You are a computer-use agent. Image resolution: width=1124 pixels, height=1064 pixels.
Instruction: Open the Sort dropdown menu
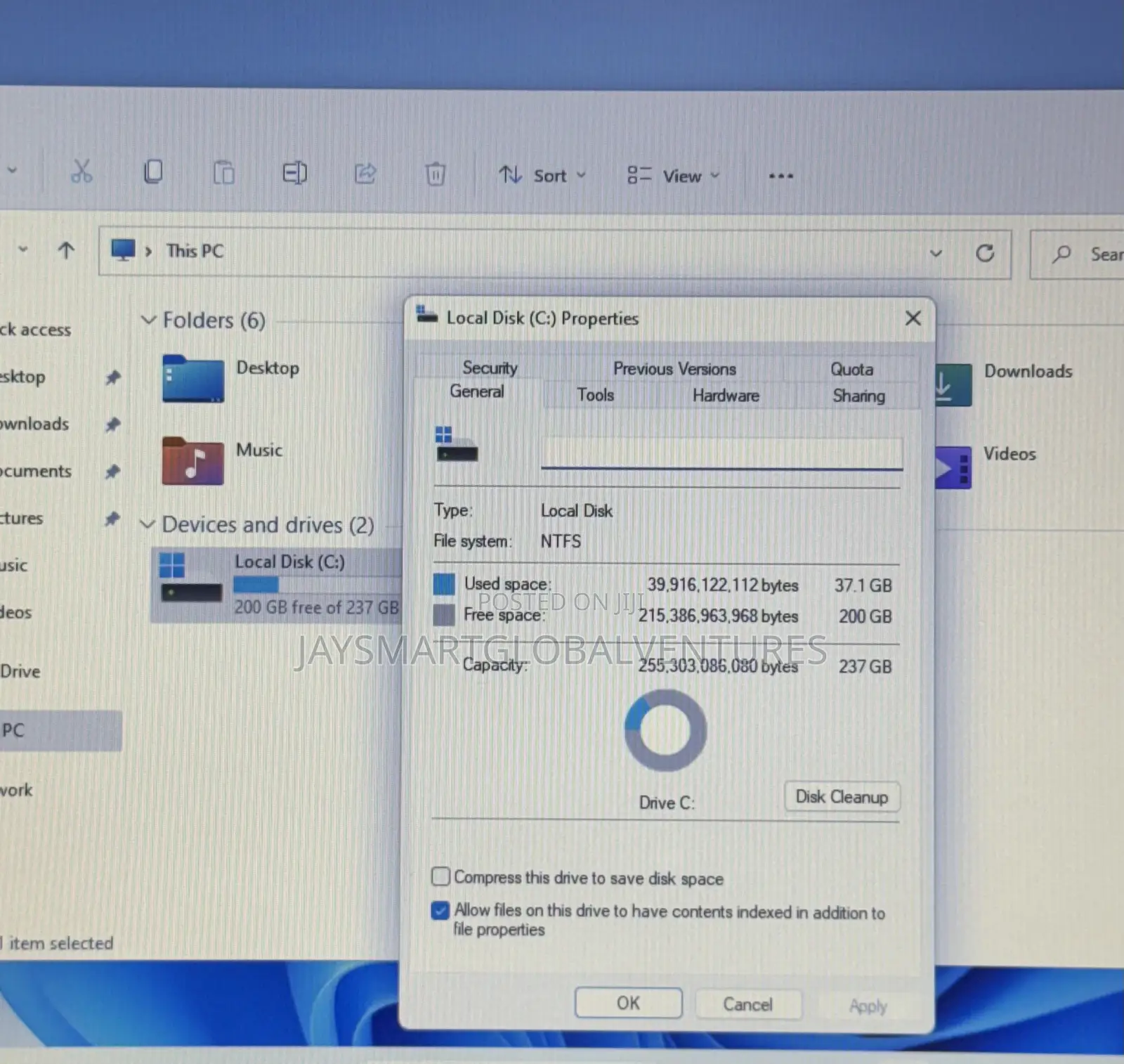click(x=542, y=175)
